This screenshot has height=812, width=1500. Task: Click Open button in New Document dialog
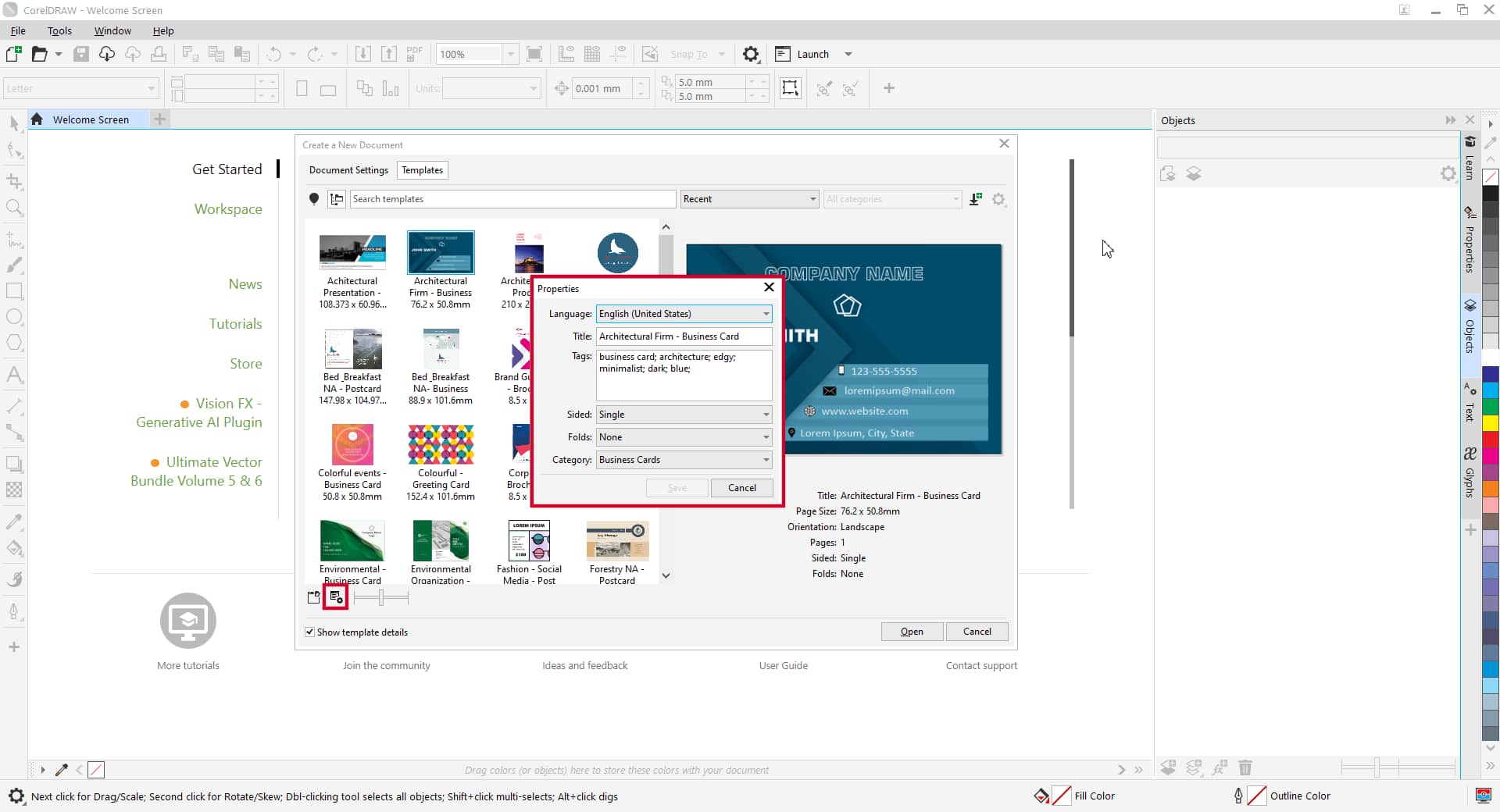pyautogui.click(x=912, y=632)
